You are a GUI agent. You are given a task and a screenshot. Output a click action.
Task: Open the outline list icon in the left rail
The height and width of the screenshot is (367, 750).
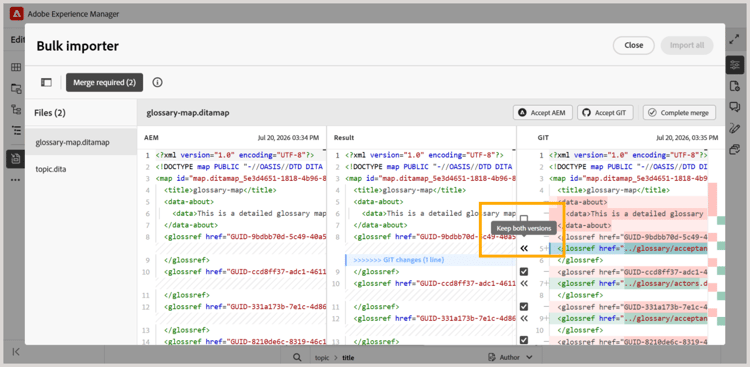pyautogui.click(x=16, y=130)
